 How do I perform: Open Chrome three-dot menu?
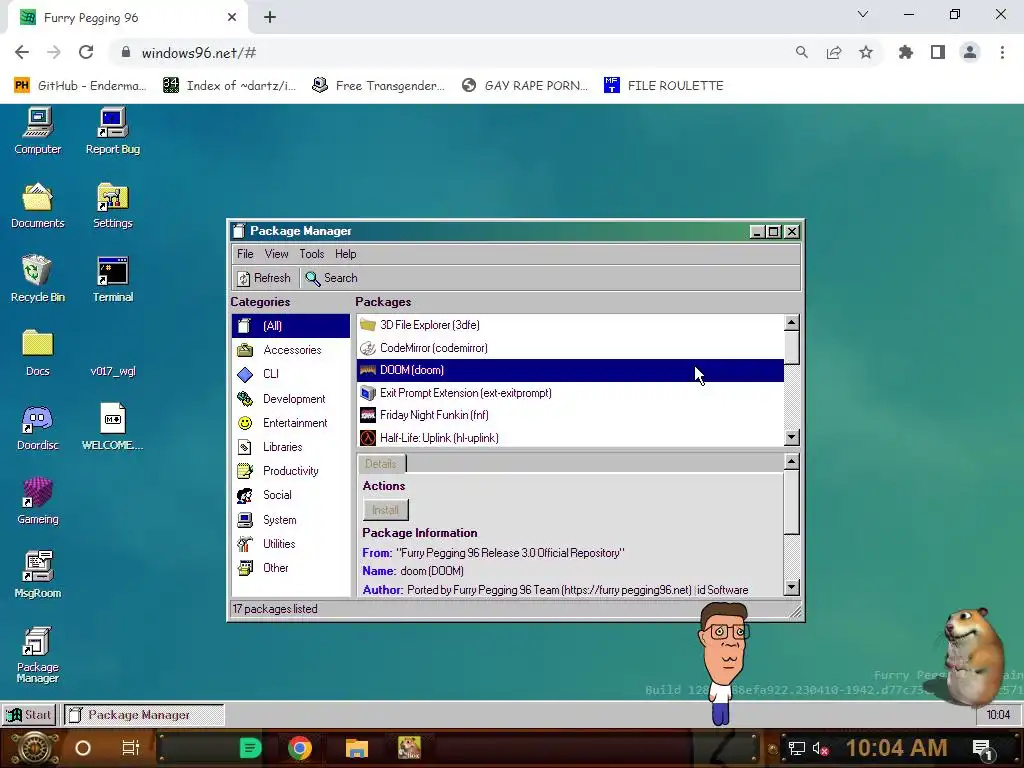coord(1002,52)
